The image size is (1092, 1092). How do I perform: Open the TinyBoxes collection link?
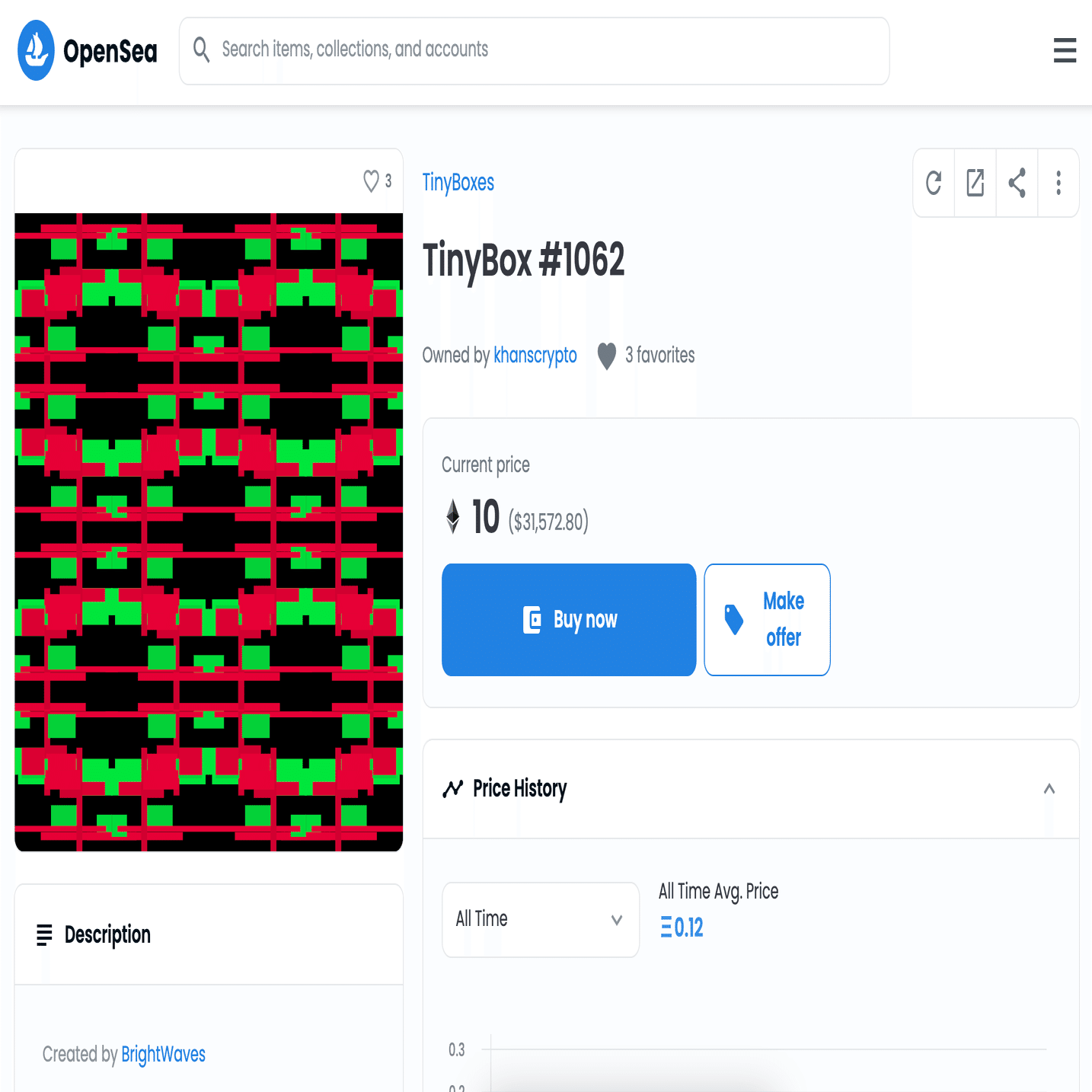[x=458, y=183]
